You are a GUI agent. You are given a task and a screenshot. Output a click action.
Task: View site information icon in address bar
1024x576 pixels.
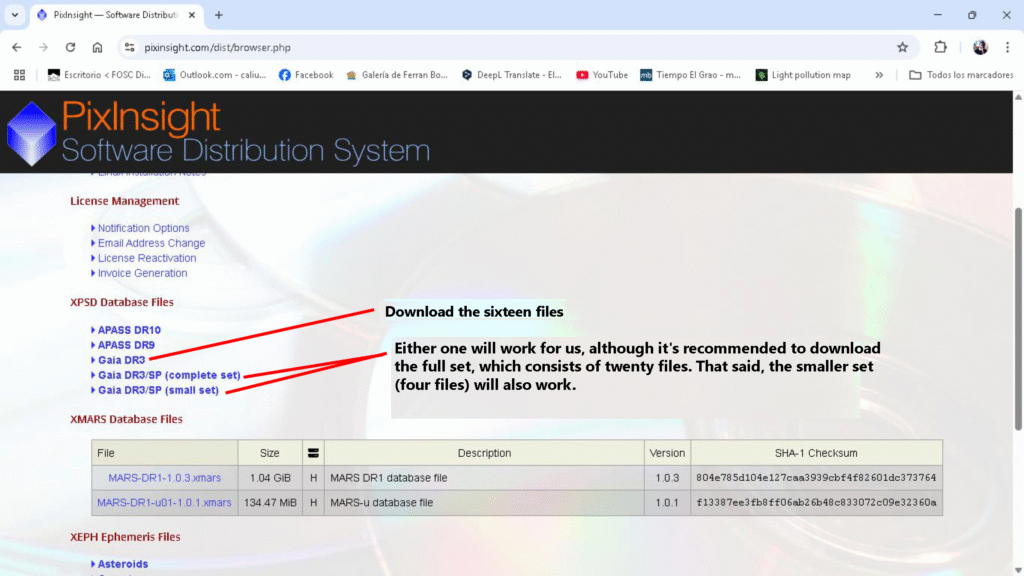(129, 47)
